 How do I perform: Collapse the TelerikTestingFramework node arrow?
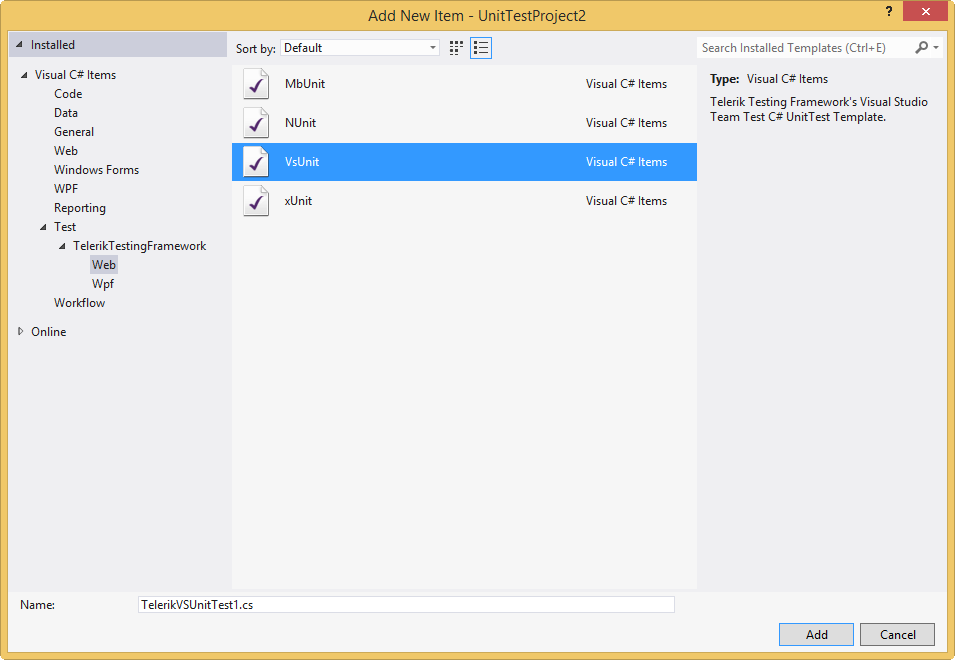(62, 246)
